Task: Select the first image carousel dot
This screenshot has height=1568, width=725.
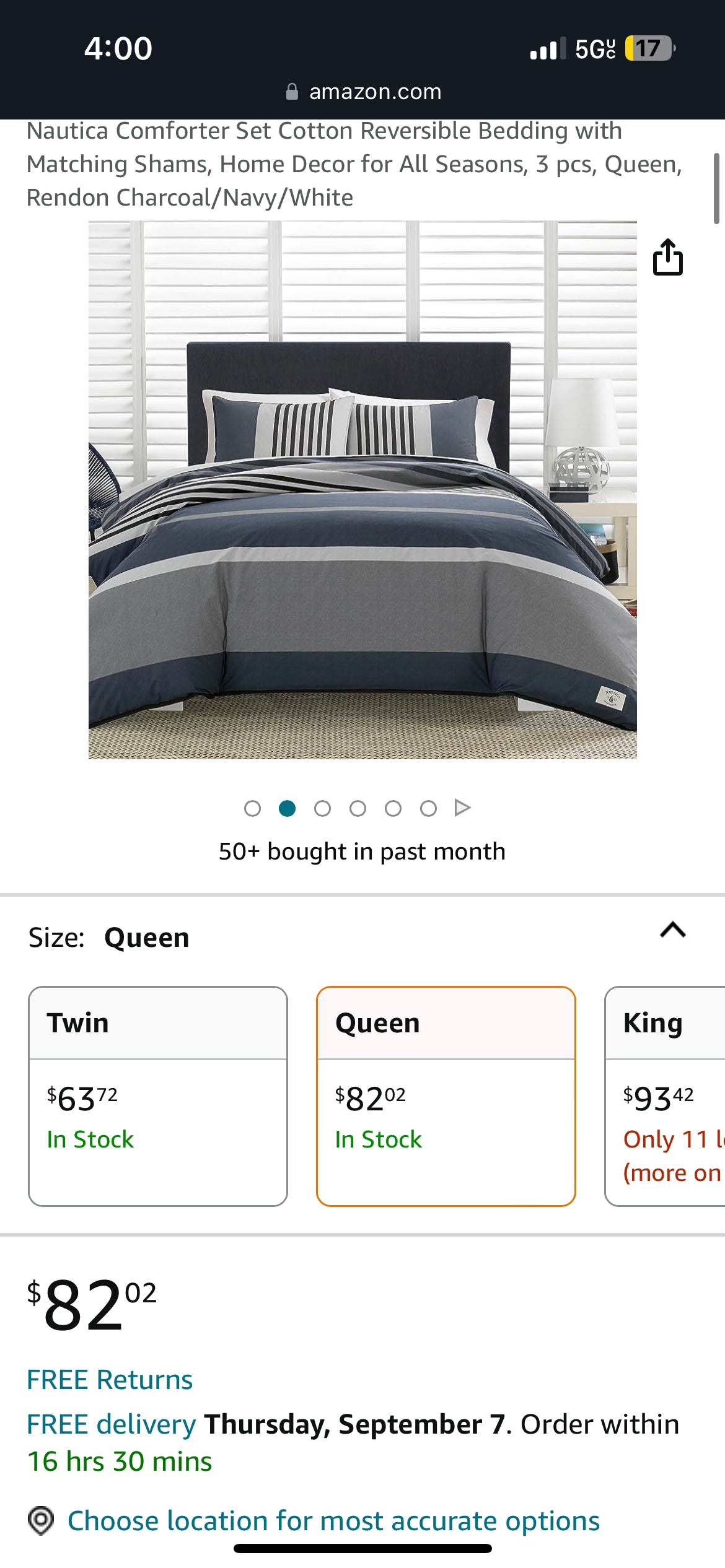Action: pyautogui.click(x=252, y=808)
